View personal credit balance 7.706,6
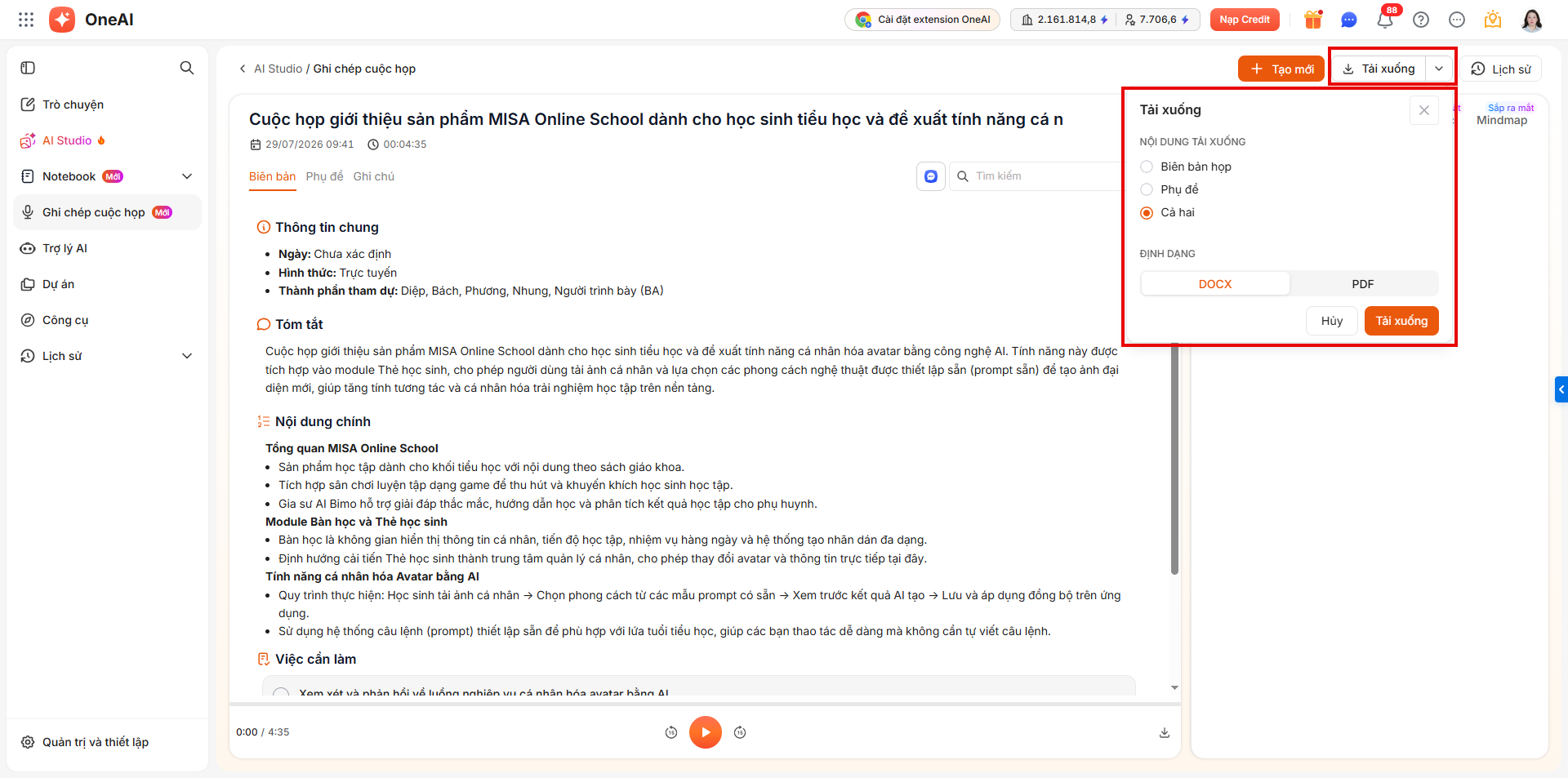 pos(1156,20)
